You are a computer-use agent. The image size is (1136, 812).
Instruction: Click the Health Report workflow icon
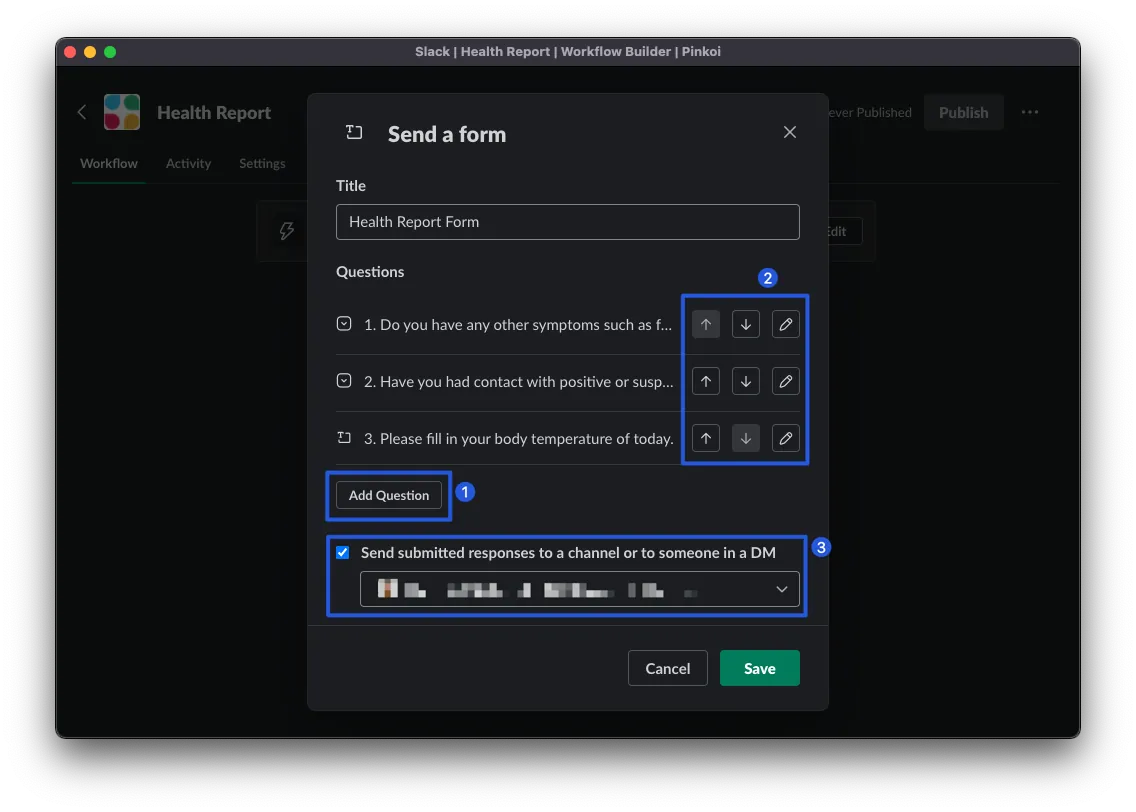[122, 112]
